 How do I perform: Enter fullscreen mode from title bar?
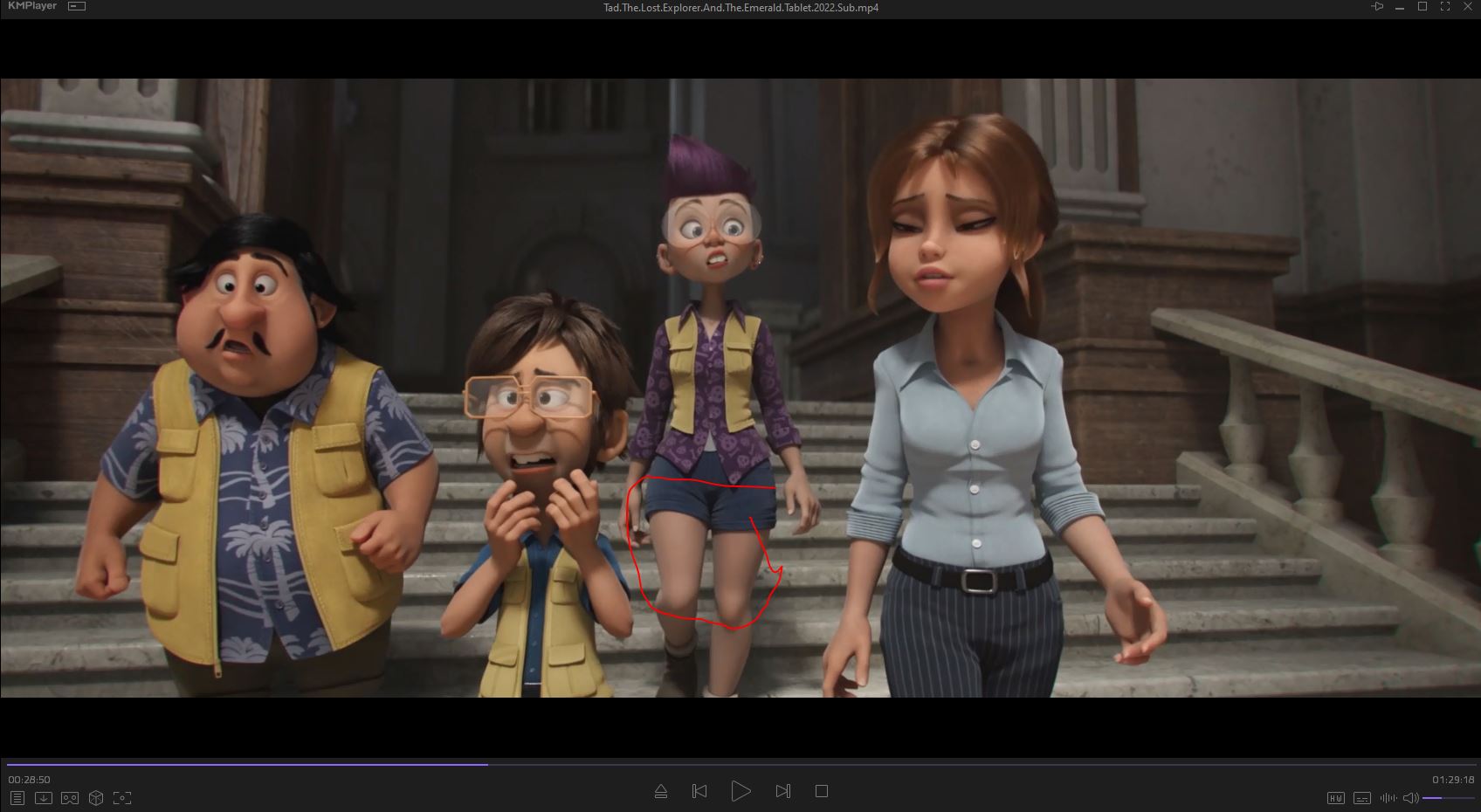click(x=1445, y=7)
